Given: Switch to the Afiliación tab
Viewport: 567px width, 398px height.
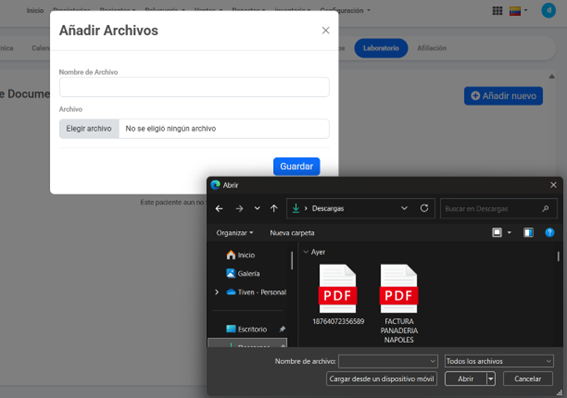Looking at the screenshot, I should [x=432, y=48].
